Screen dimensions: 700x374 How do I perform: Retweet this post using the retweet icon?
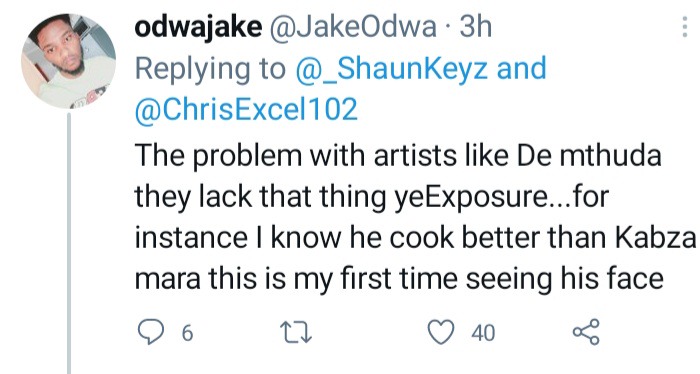296,333
